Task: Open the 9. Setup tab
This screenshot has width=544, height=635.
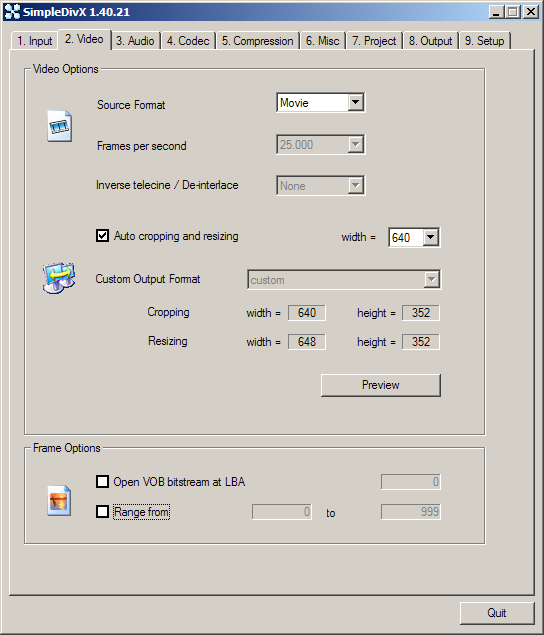Action: (x=484, y=41)
